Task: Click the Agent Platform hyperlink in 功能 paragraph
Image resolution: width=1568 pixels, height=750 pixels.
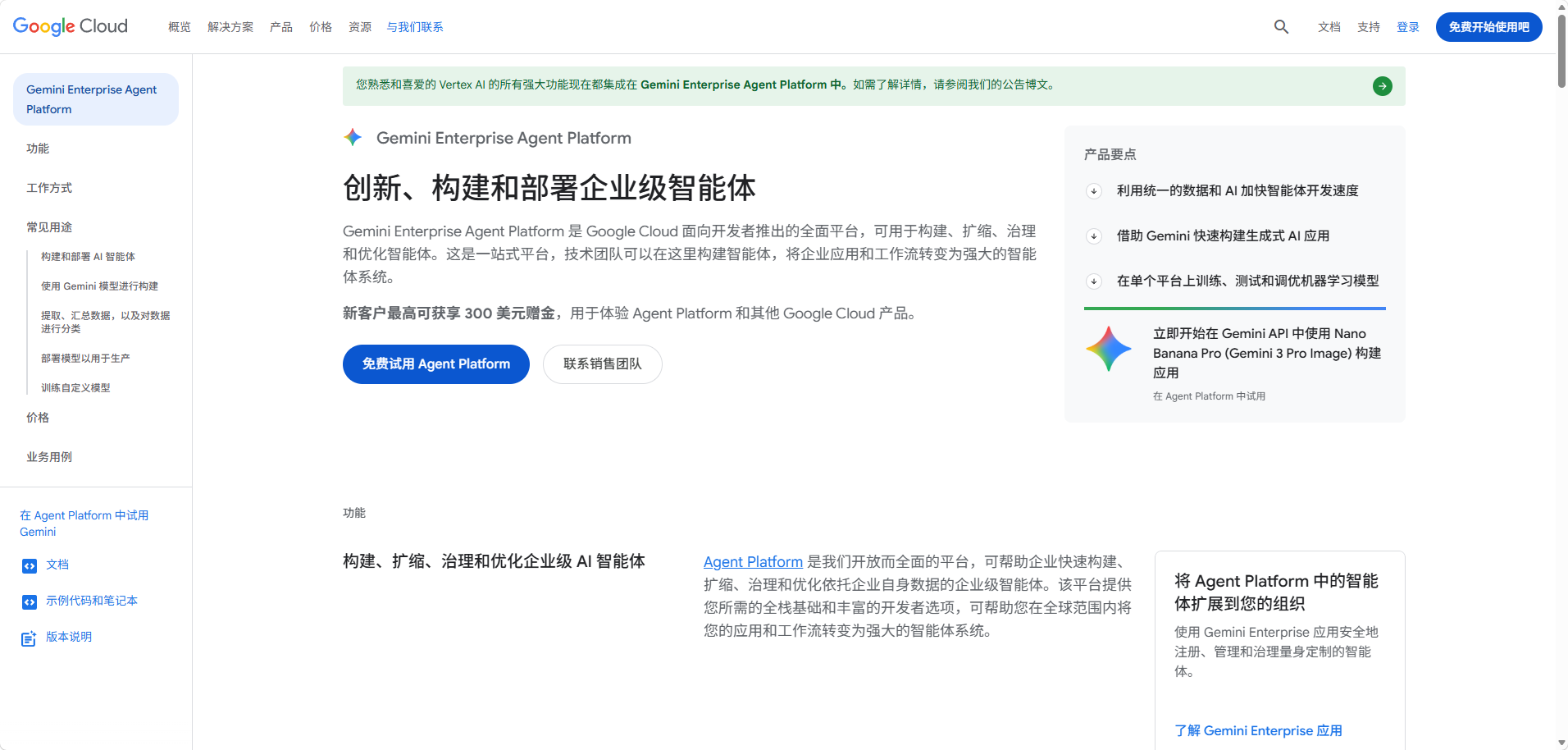Action: tap(753, 562)
